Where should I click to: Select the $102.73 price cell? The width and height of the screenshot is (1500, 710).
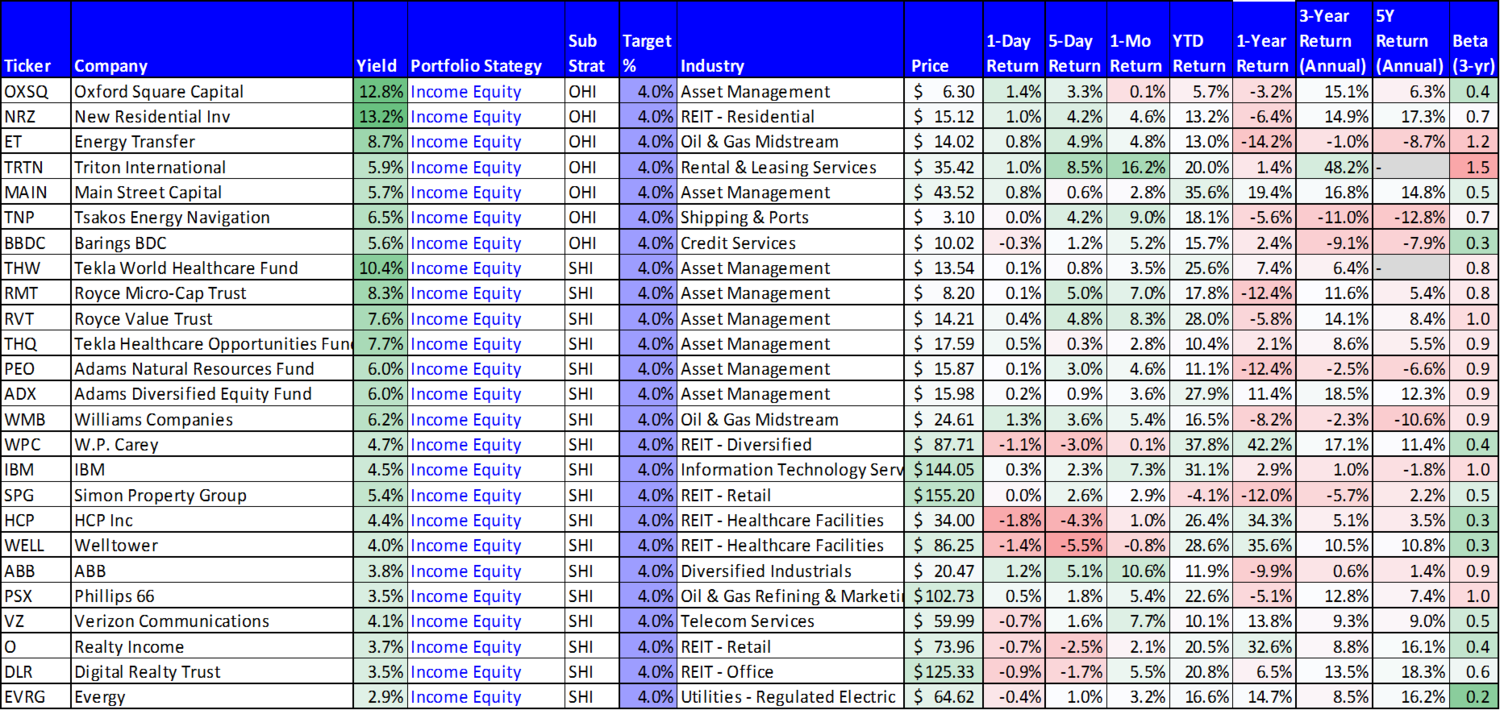tap(943, 596)
